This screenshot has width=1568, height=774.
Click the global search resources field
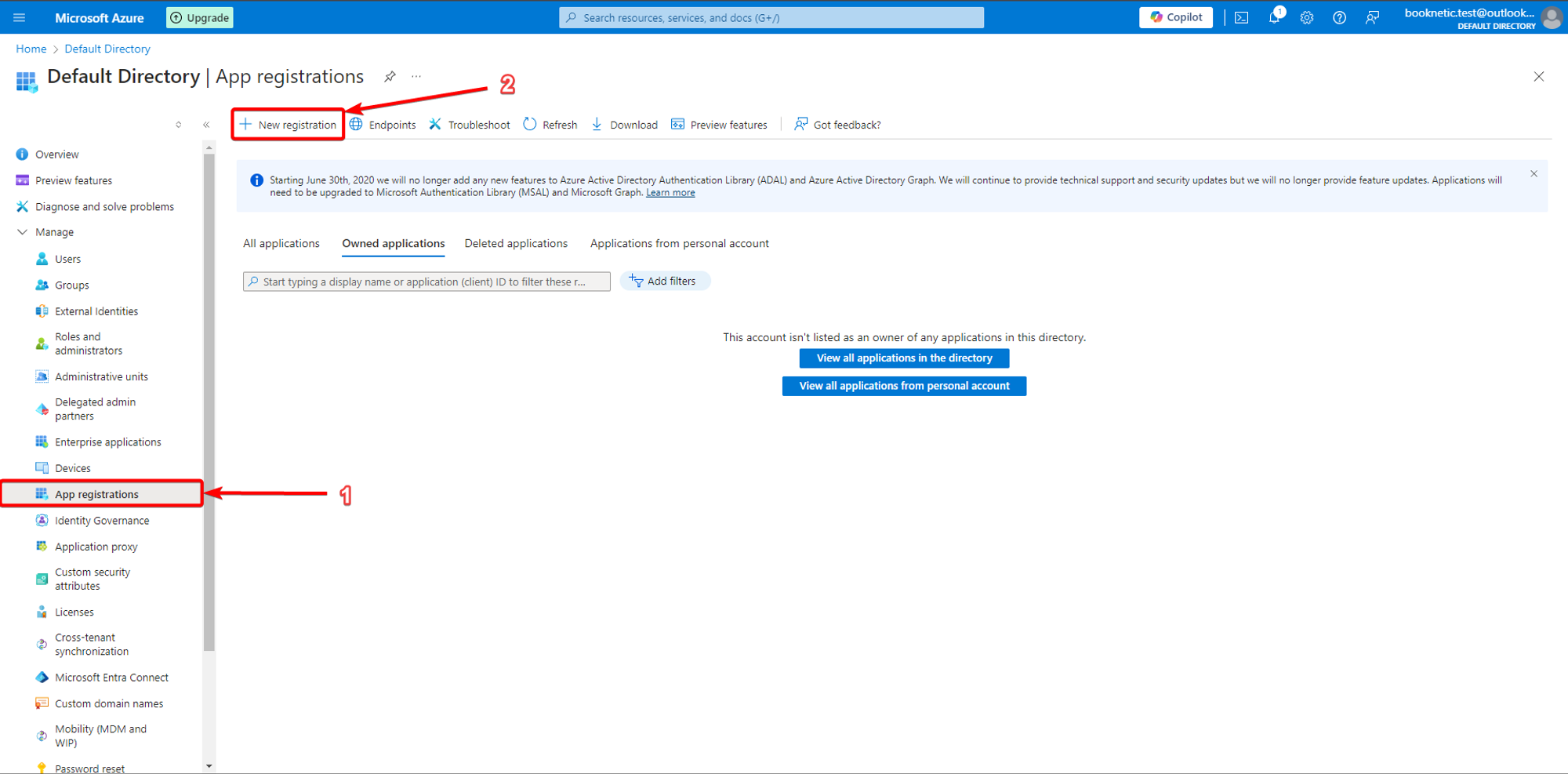coord(771,17)
